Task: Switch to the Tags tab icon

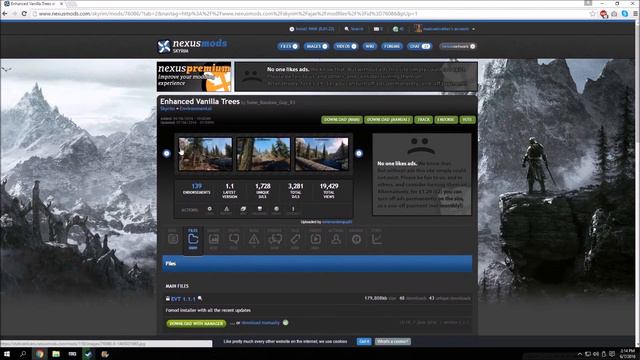Action: pyautogui.click(x=295, y=238)
